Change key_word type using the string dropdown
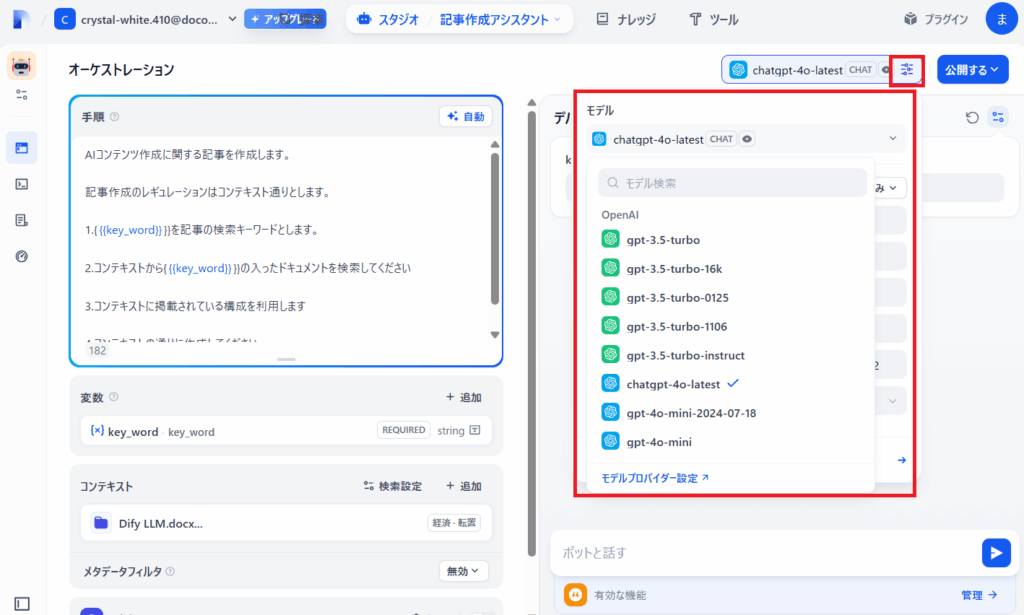The image size is (1024, 615). pos(458,429)
